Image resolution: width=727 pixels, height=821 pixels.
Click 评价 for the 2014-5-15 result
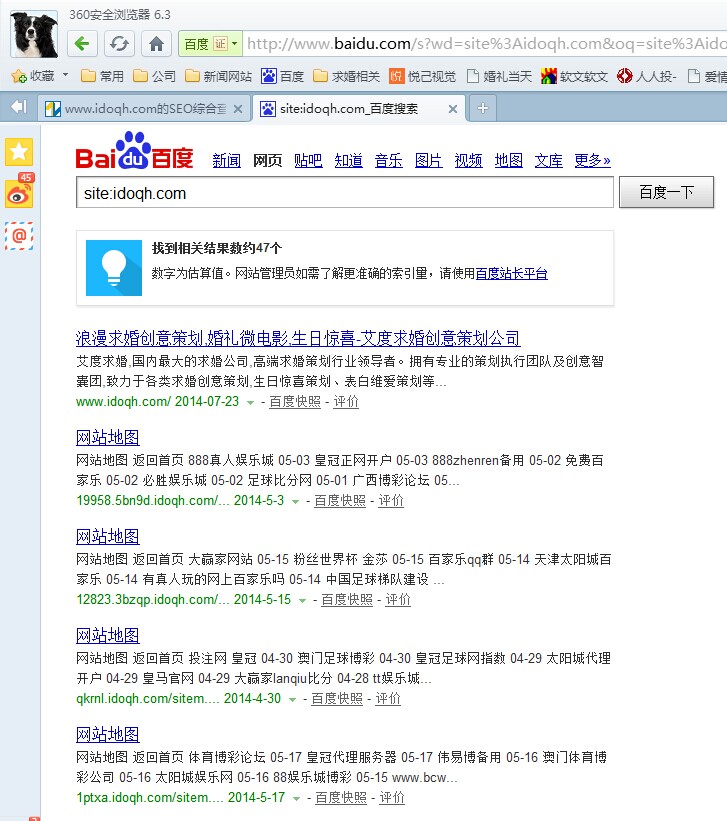tap(398, 600)
